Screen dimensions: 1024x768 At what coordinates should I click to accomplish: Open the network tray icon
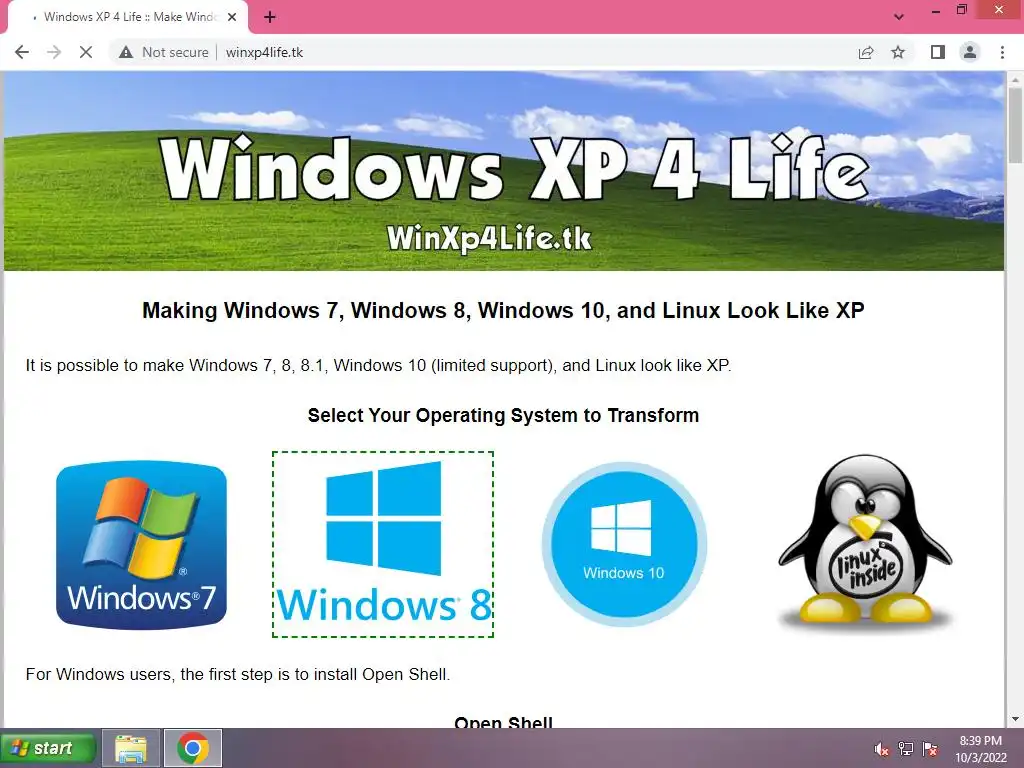[906, 749]
